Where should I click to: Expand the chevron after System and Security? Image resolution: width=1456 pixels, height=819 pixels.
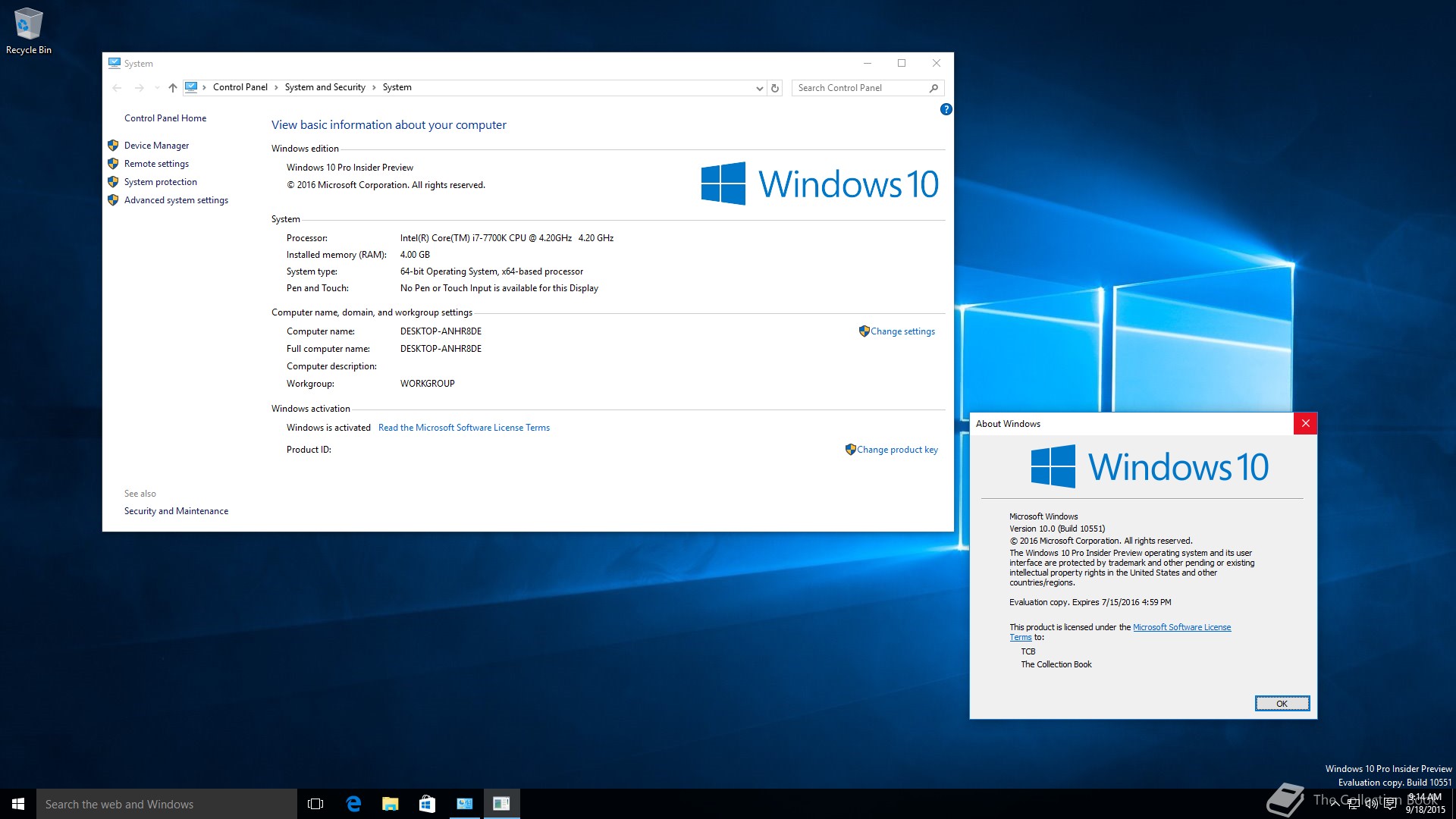[374, 87]
